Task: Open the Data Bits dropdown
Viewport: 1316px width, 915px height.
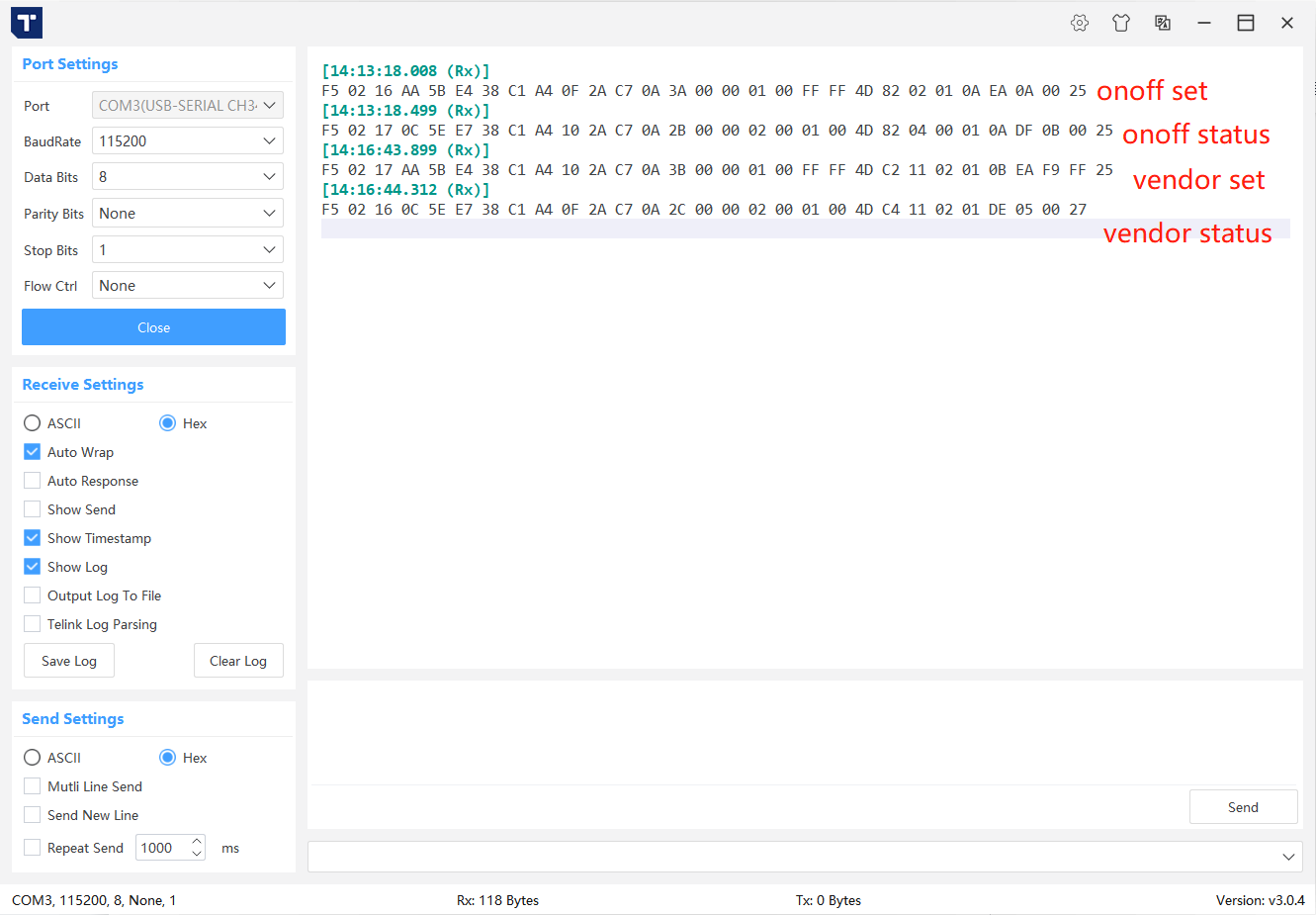Action: [x=188, y=176]
